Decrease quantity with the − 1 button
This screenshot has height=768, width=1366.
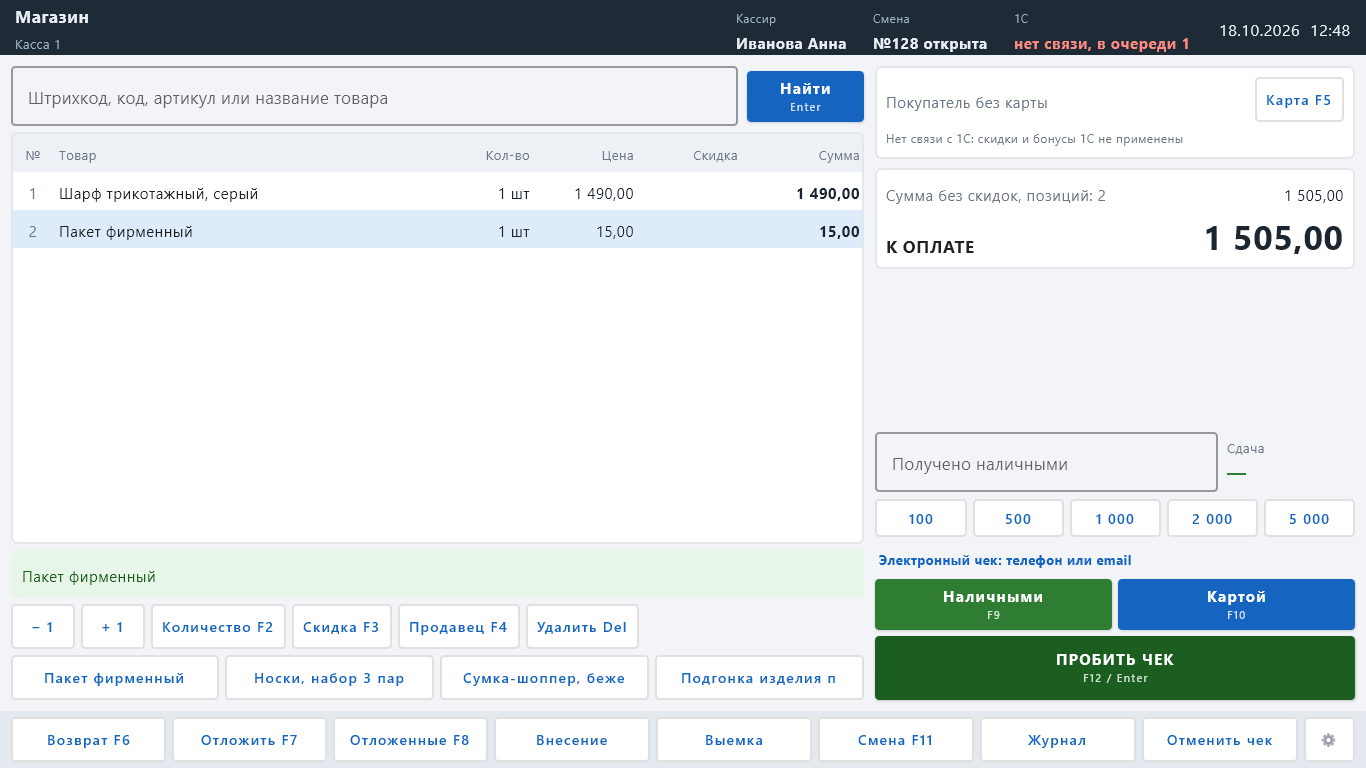click(x=43, y=627)
